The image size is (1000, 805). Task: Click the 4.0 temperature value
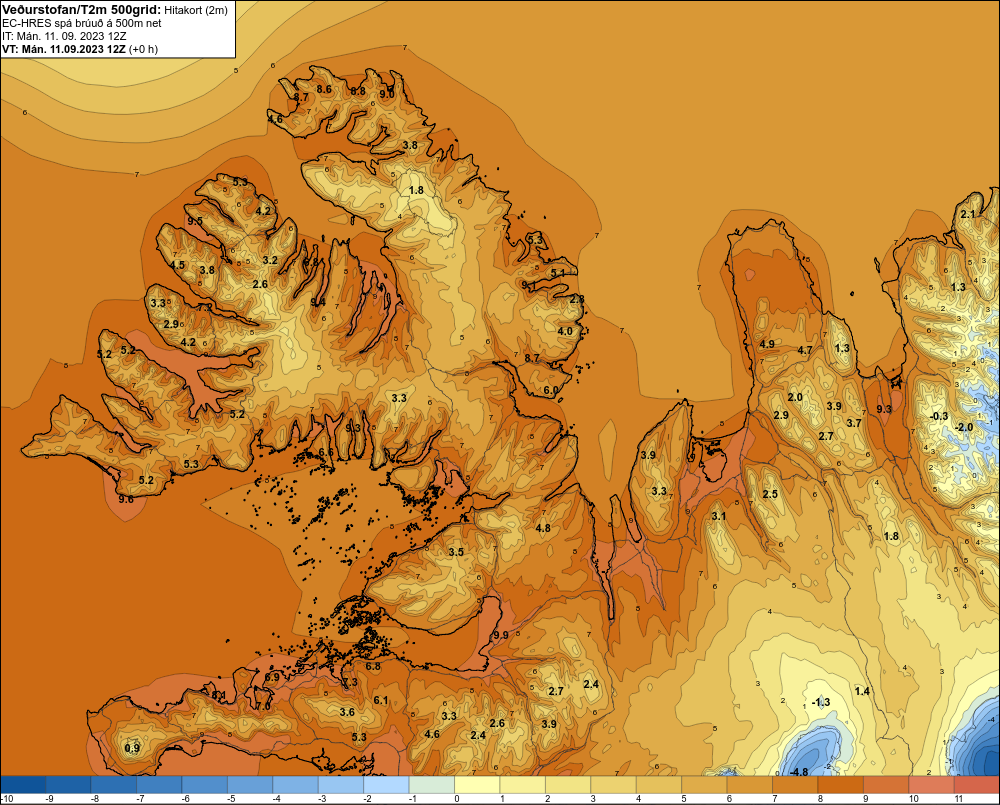pos(565,331)
